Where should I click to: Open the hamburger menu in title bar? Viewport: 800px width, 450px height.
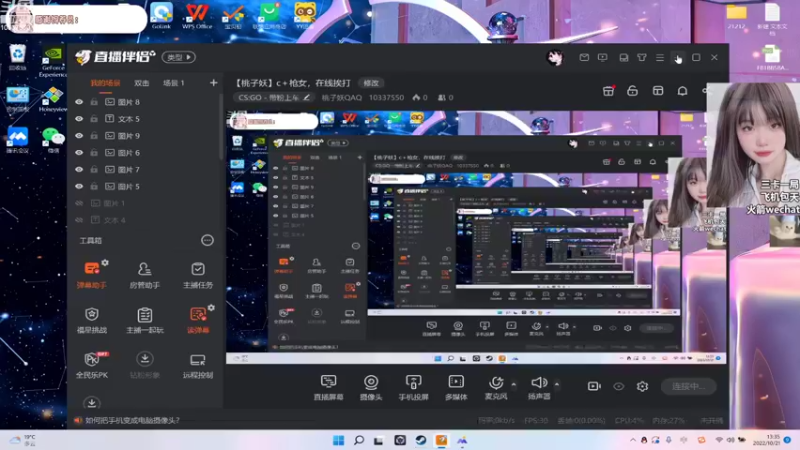660,58
